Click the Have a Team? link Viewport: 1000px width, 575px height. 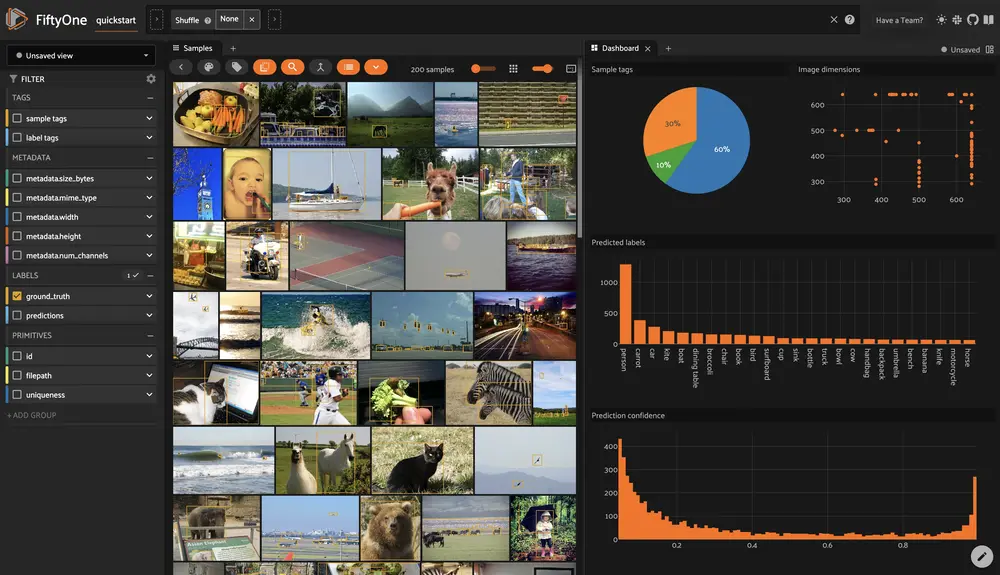pos(898,20)
